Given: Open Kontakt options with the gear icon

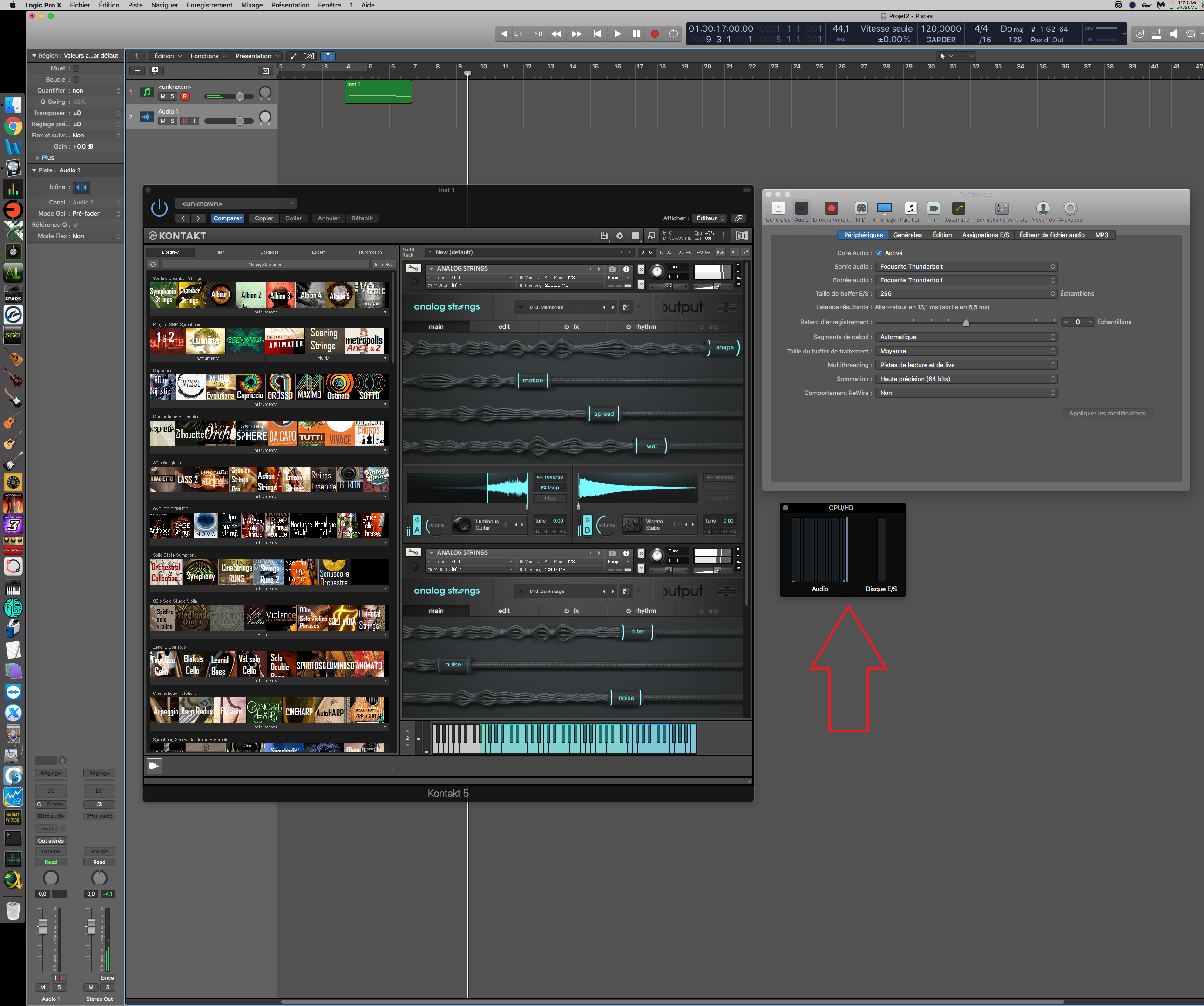Looking at the screenshot, I should pyautogui.click(x=620, y=236).
